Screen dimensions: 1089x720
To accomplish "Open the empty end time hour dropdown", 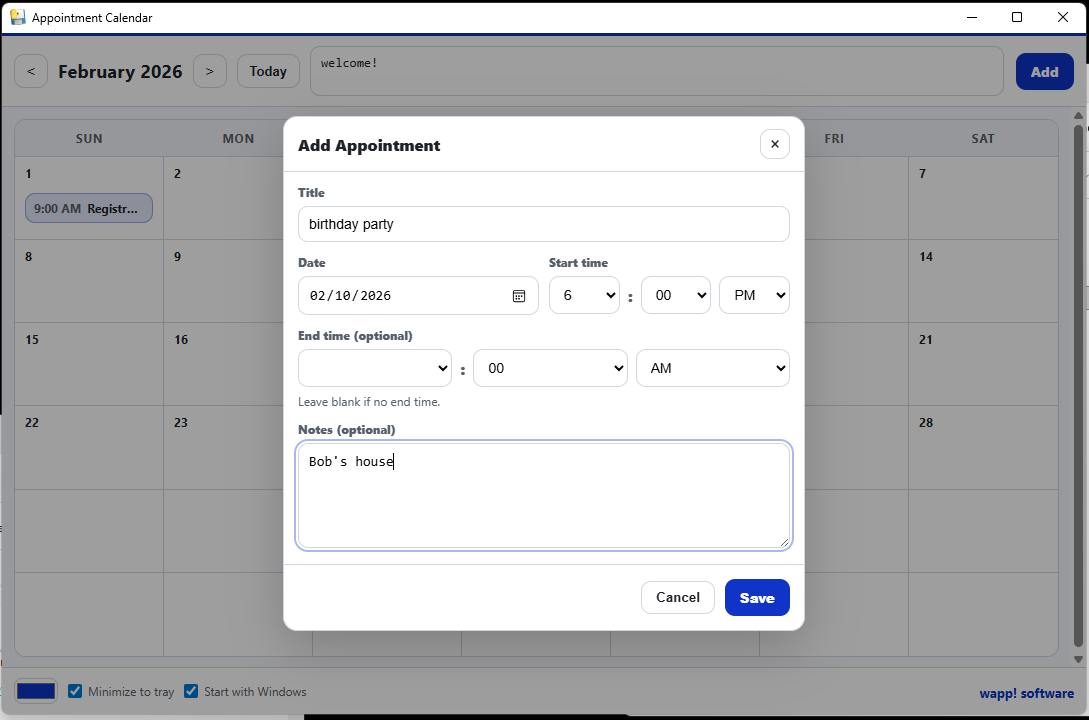I will 374,368.
